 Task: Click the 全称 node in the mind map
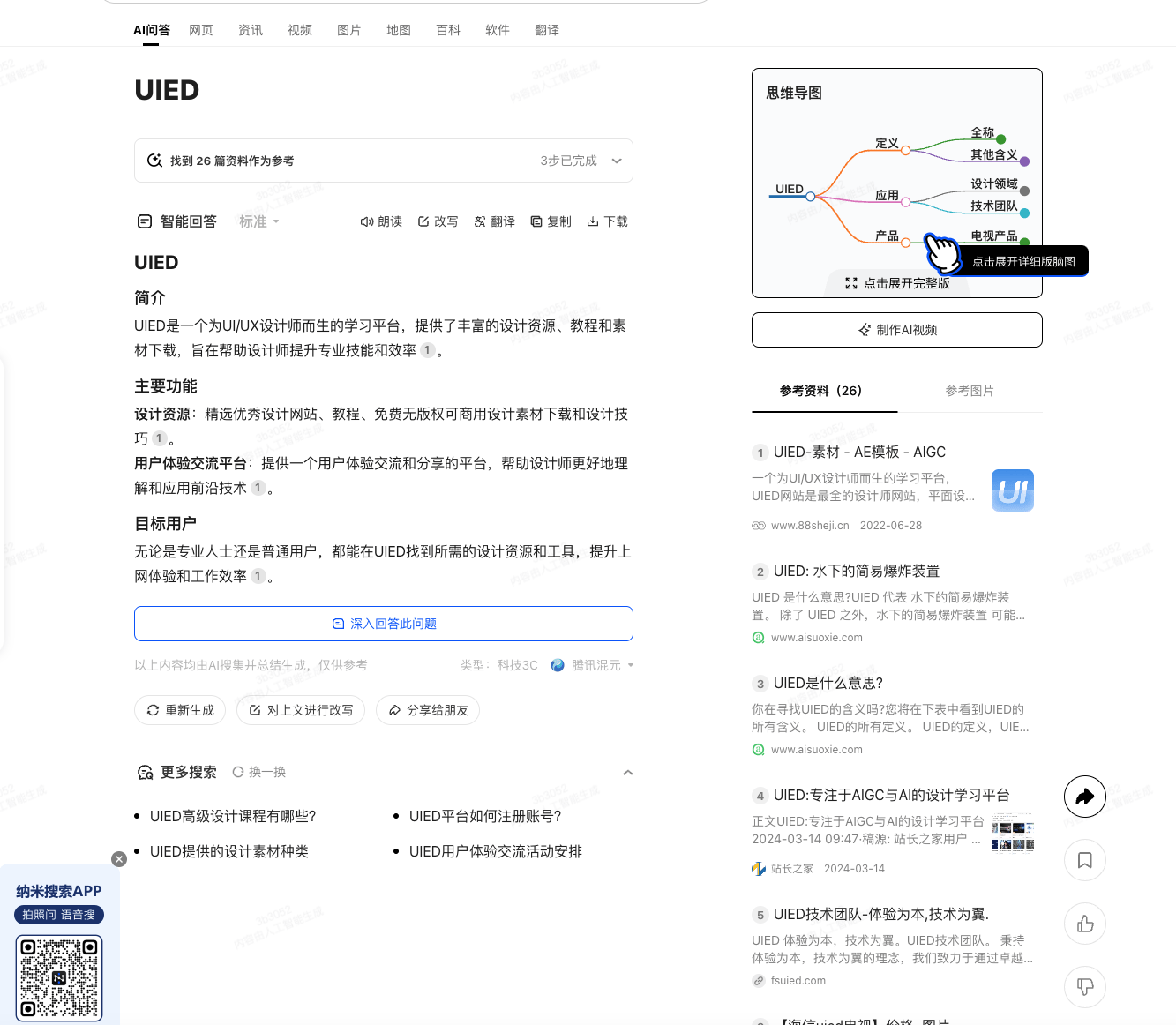982,132
